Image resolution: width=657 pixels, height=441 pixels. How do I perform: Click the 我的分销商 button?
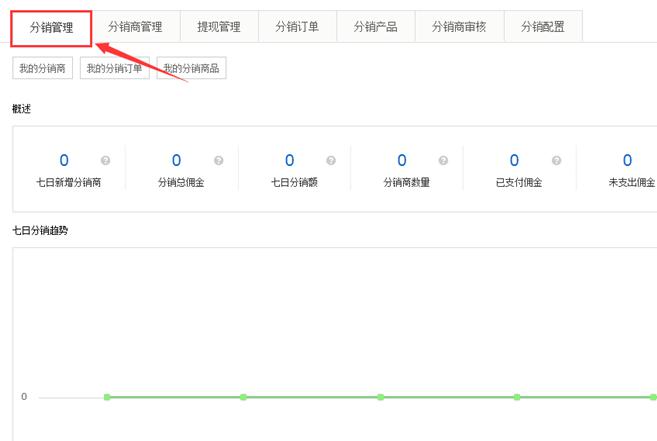point(42,69)
